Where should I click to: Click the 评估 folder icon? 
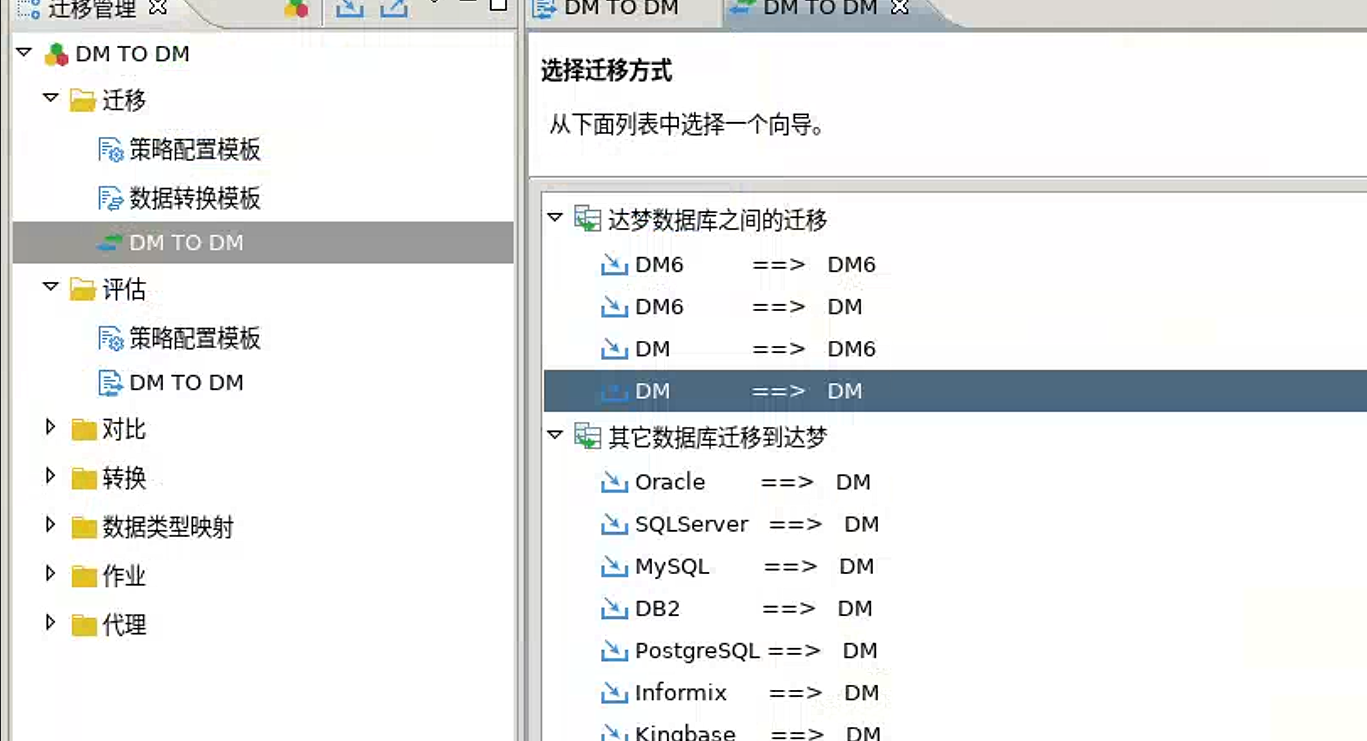click(x=83, y=290)
